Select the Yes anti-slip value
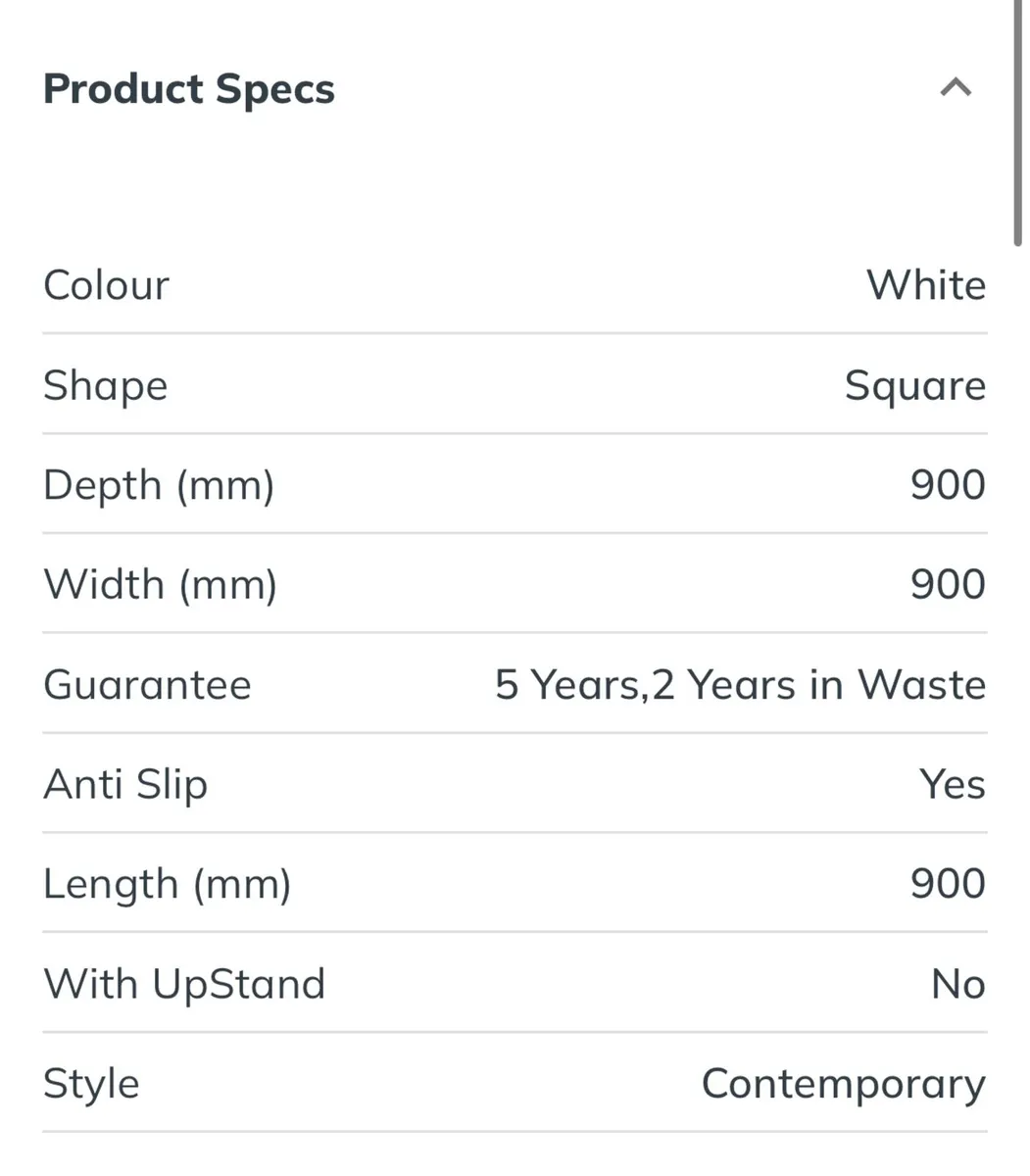The image size is (1030, 1176). pos(952,784)
